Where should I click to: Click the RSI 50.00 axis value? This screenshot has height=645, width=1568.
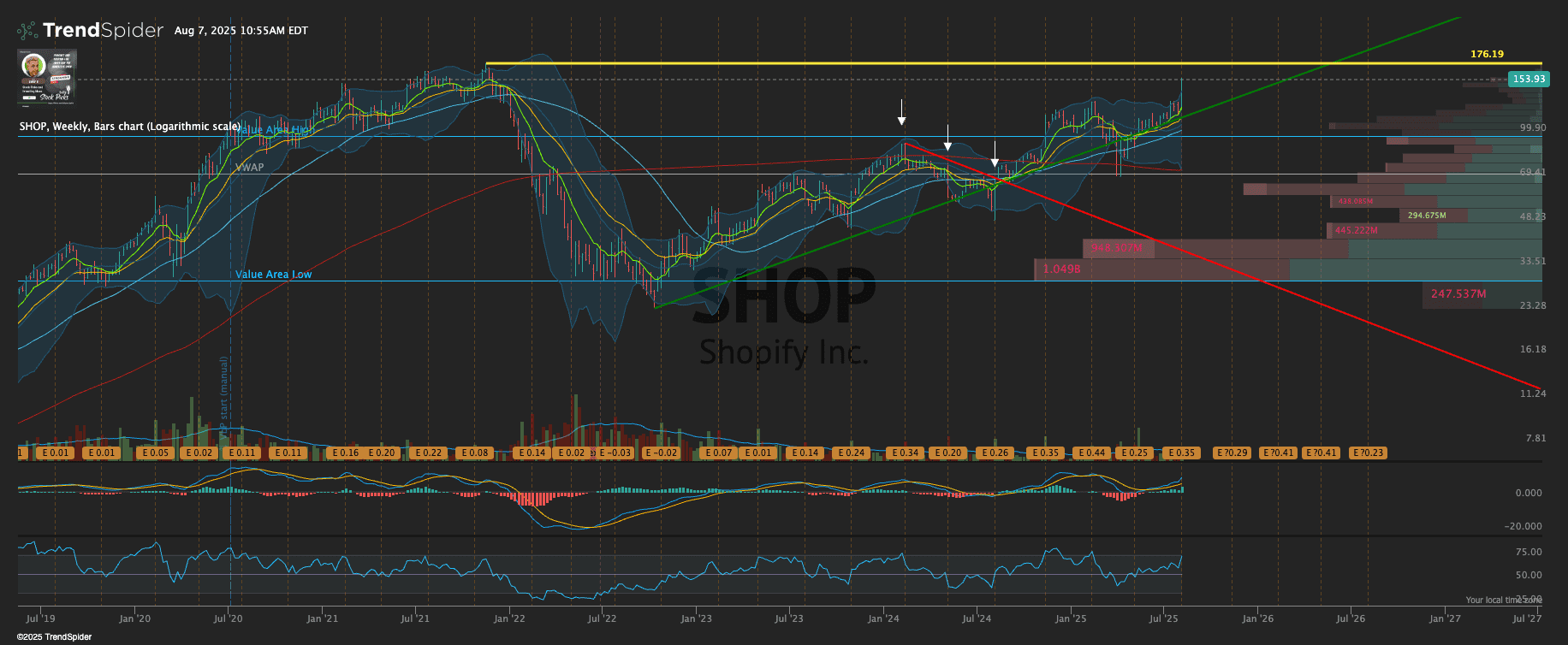tap(1529, 575)
